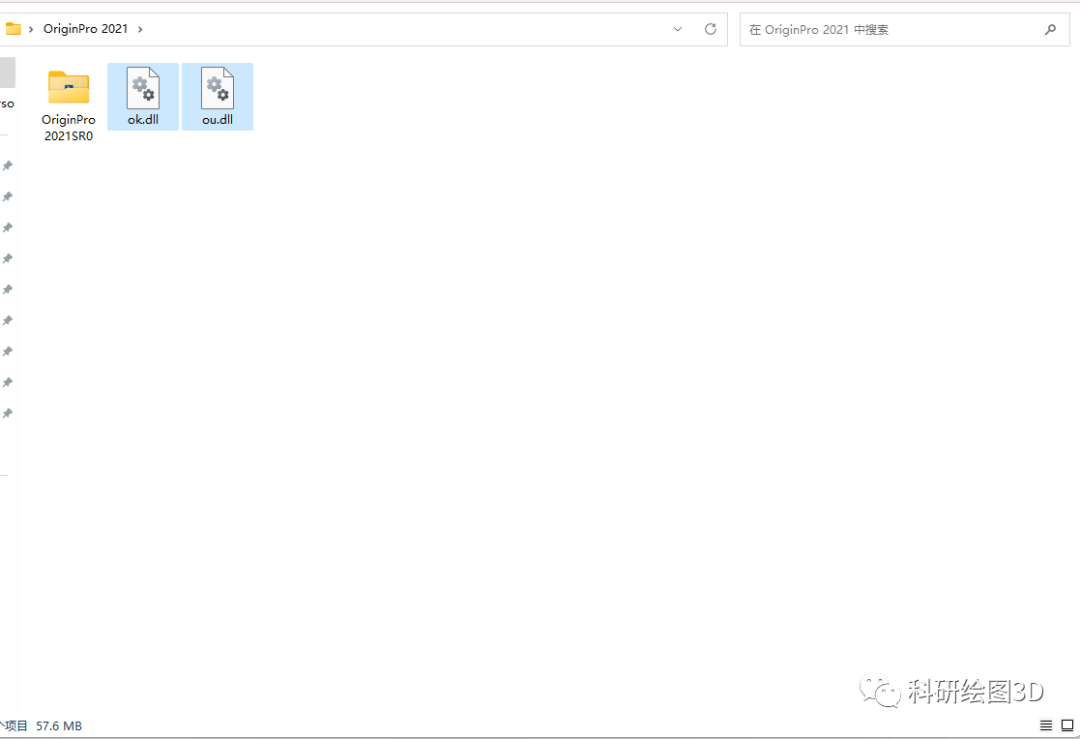
Task: Switch to details view layout
Action: pyautogui.click(x=1046, y=725)
